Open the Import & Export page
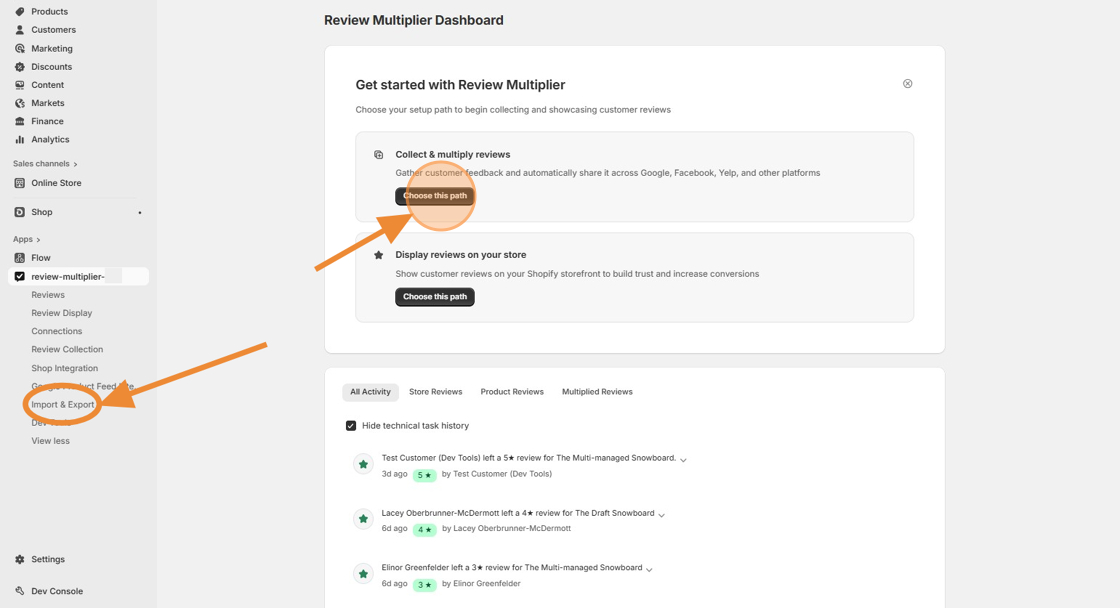1120x608 pixels. click(63, 404)
